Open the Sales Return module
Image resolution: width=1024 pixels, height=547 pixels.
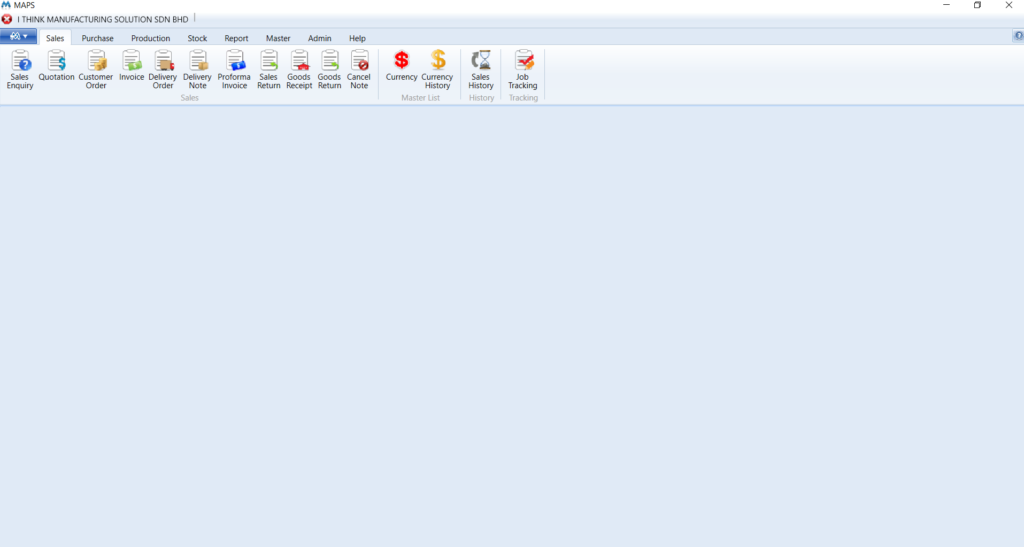click(x=268, y=70)
